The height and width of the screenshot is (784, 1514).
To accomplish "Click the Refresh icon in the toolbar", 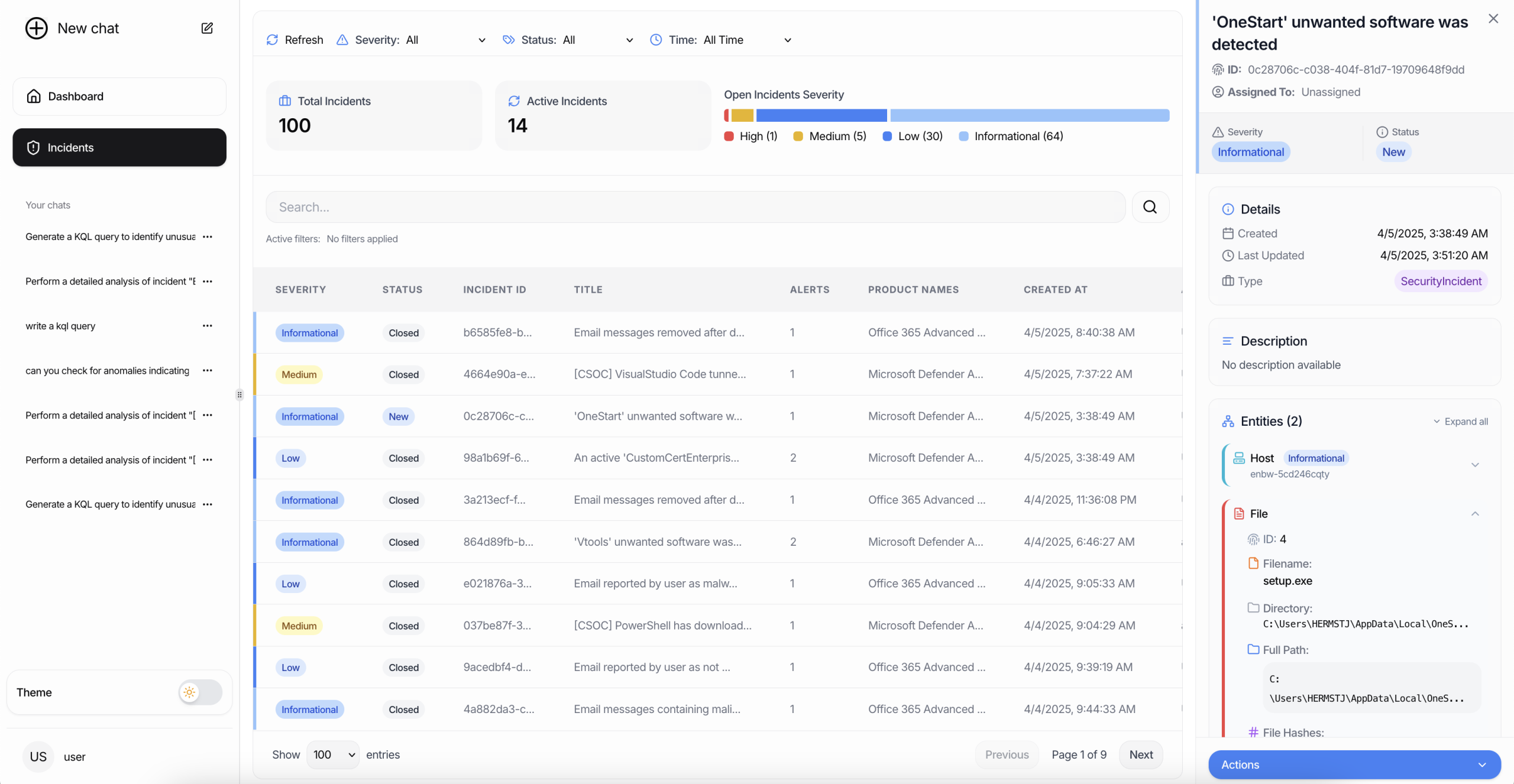I will [x=272, y=40].
